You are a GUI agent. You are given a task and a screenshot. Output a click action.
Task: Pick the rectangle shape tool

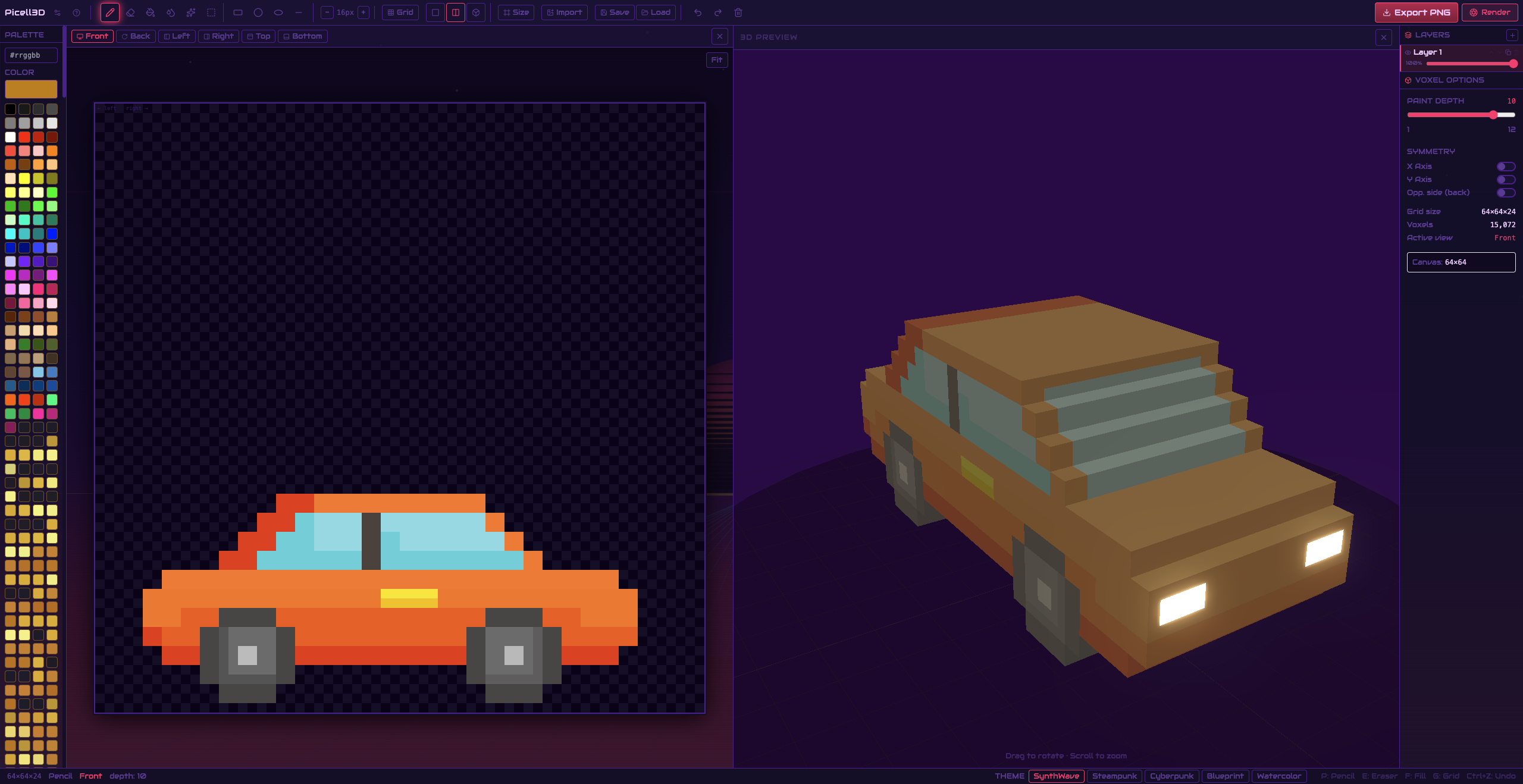pyautogui.click(x=238, y=12)
